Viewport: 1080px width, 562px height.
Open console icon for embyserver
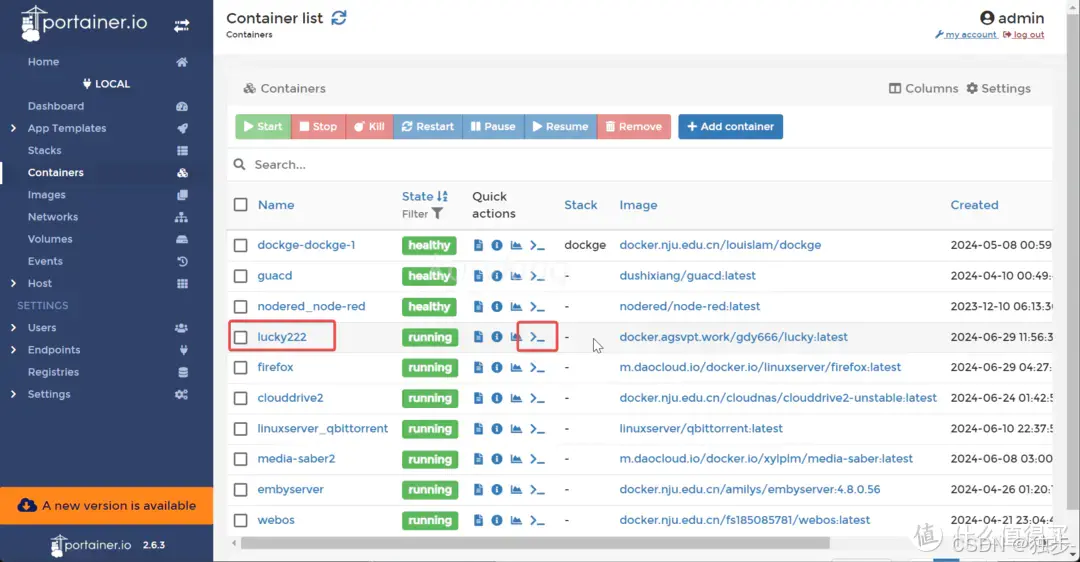click(x=537, y=490)
